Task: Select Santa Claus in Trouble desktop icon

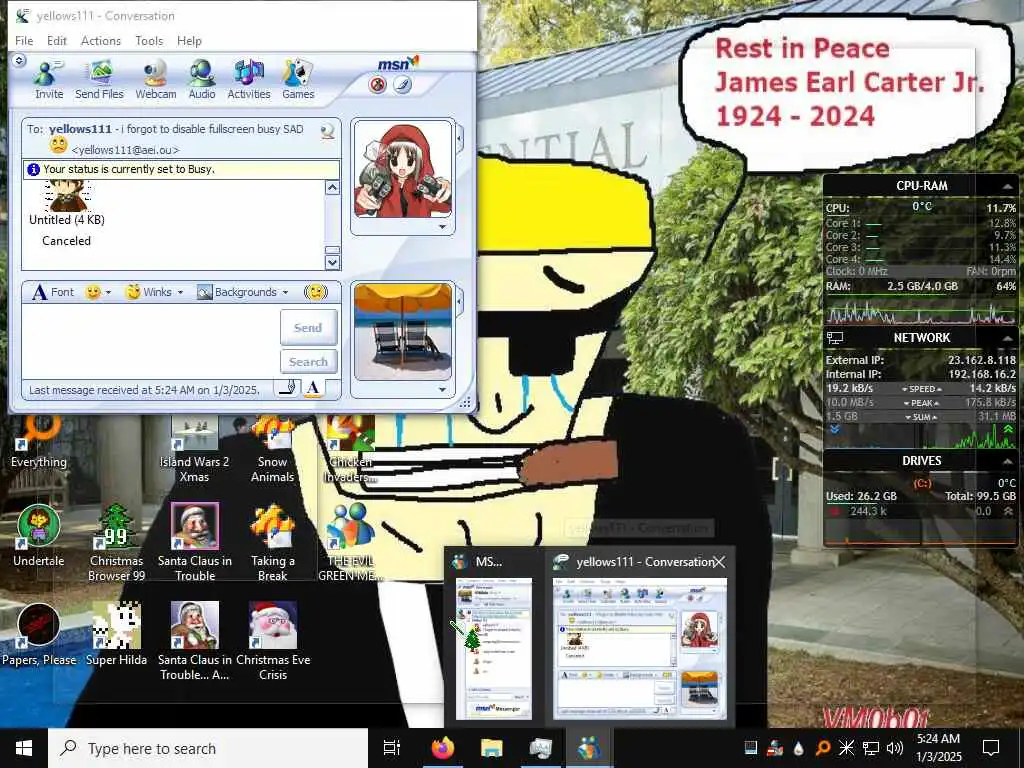Action: tap(195, 543)
